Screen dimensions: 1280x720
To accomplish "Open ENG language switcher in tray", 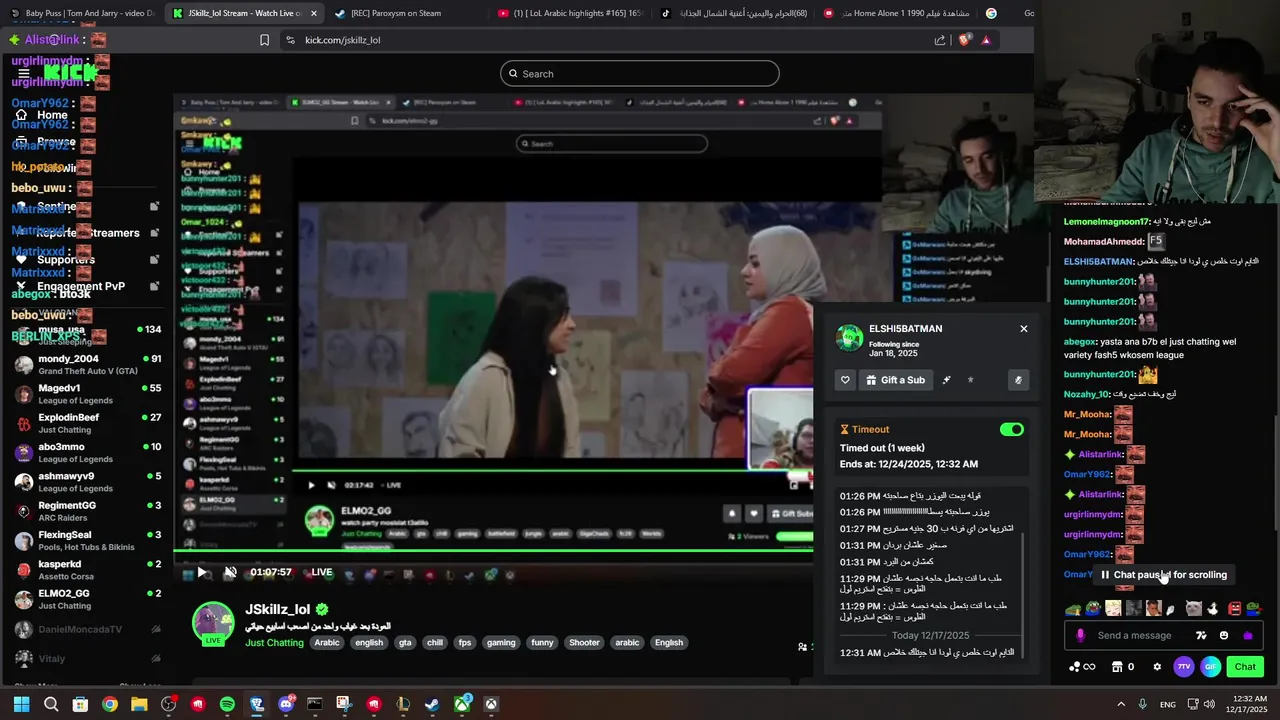I will pos(1168,704).
